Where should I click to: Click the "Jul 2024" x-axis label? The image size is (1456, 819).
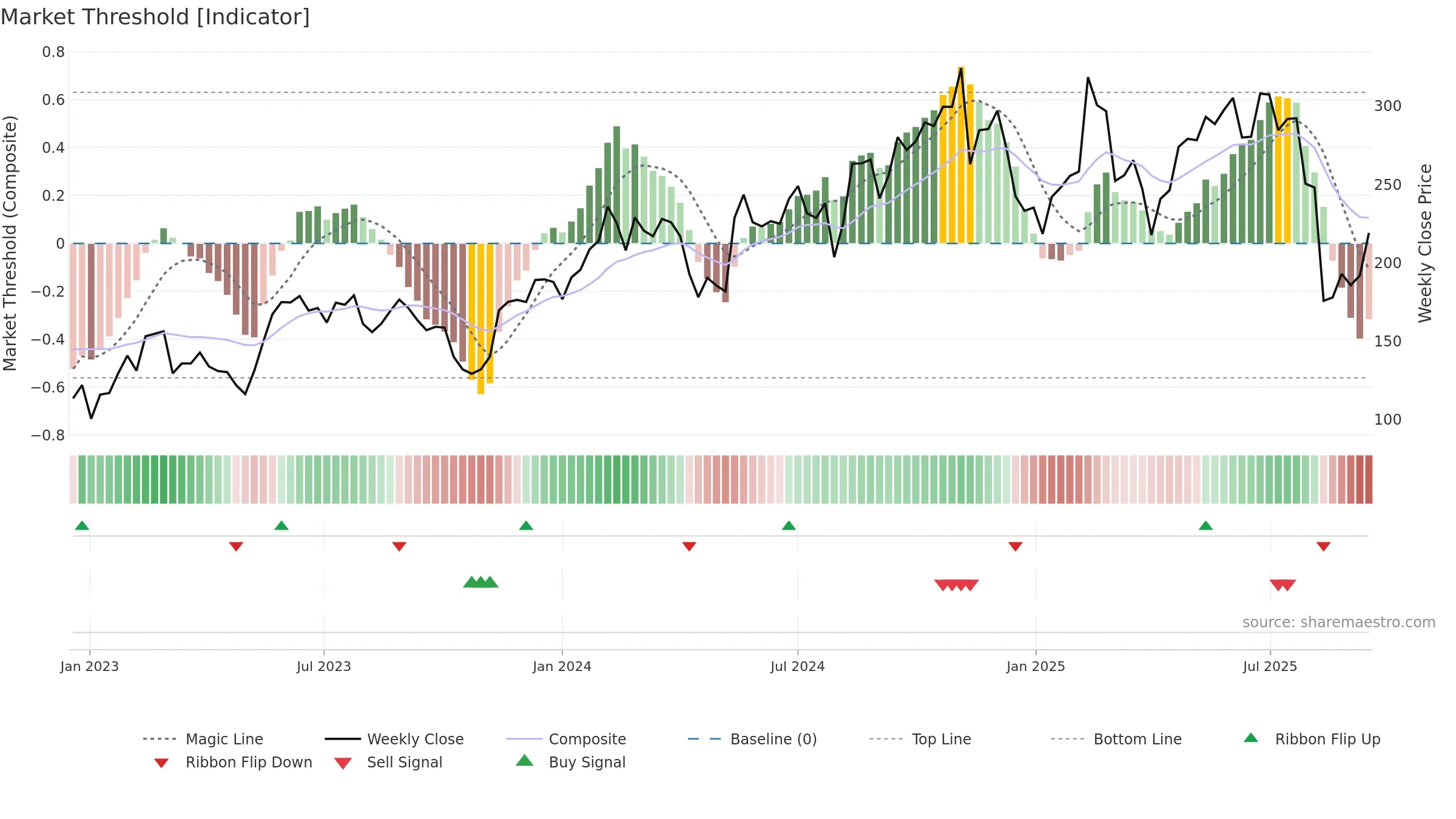pos(798,667)
